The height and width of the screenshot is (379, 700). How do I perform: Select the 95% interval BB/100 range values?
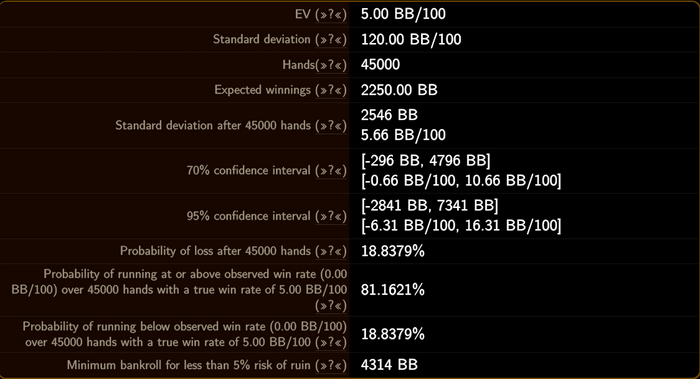[461, 226]
